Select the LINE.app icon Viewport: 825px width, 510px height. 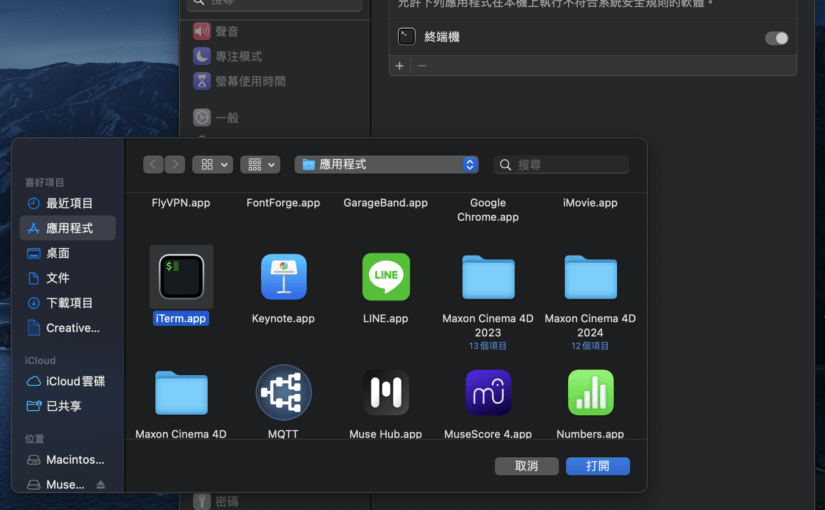point(385,277)
